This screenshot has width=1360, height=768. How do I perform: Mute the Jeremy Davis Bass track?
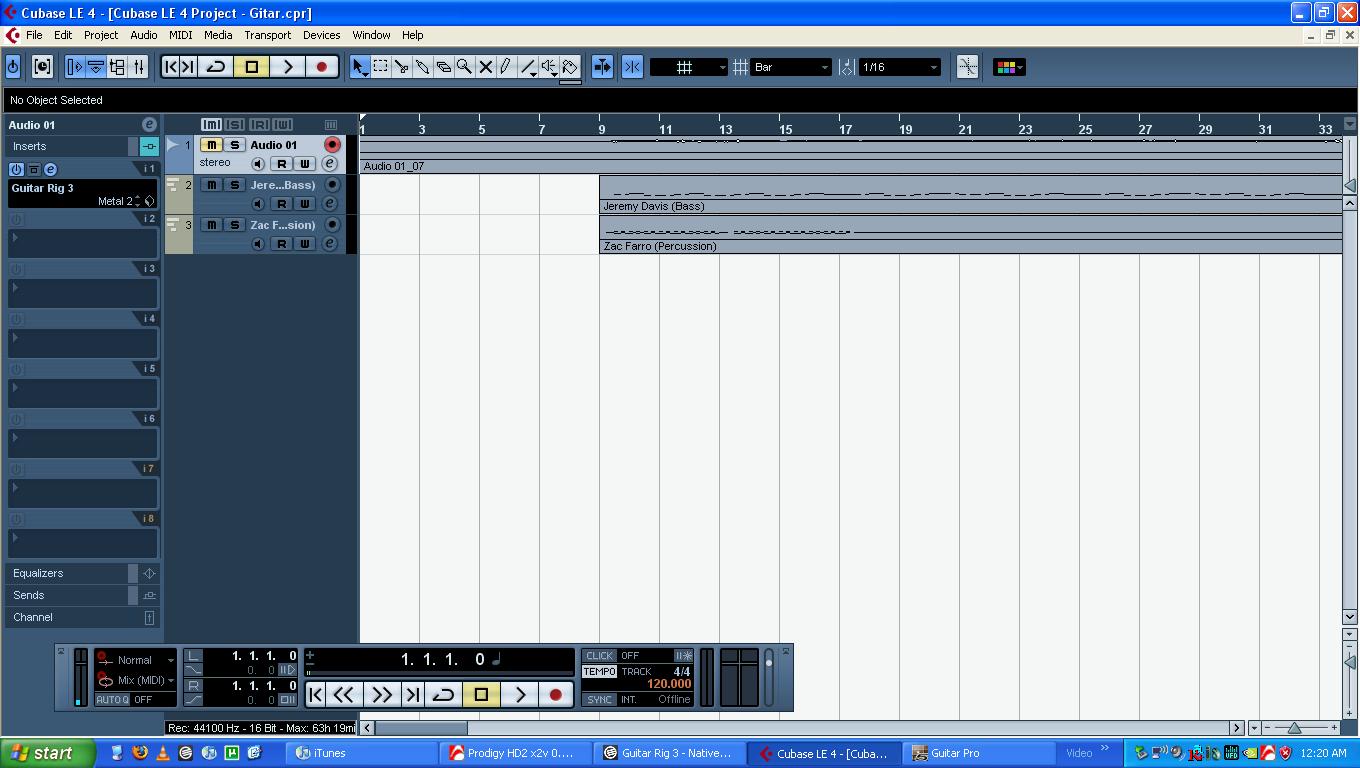click(x=211, y=185)
